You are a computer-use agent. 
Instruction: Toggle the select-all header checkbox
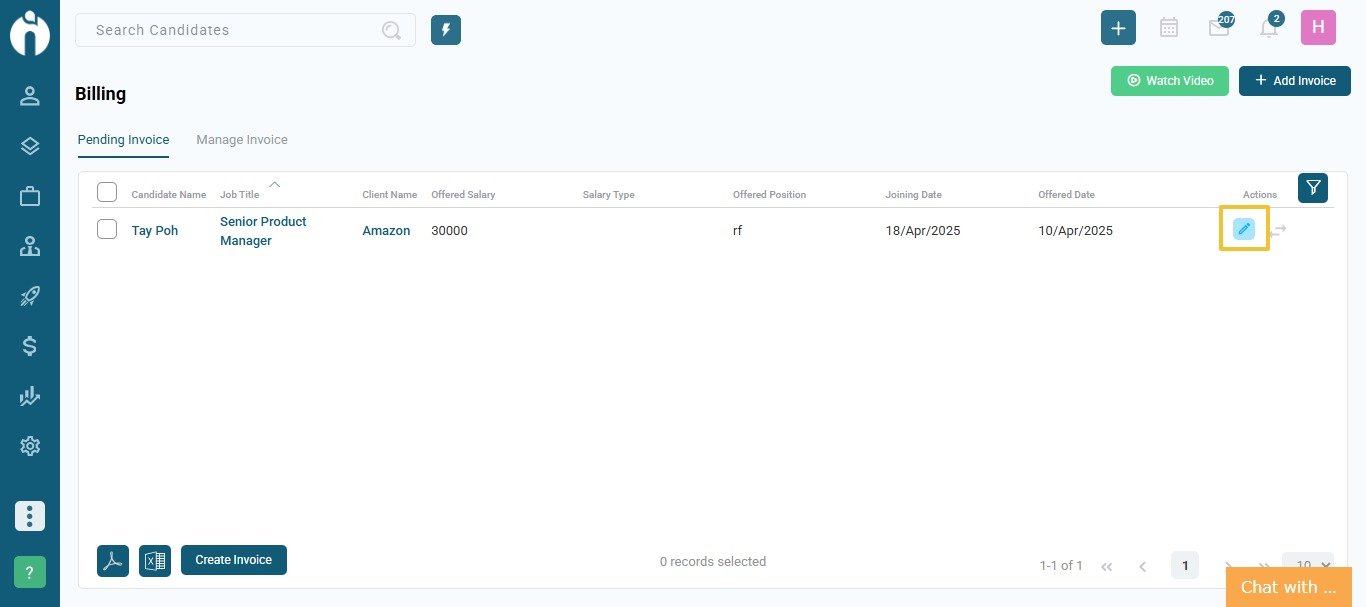107,192
